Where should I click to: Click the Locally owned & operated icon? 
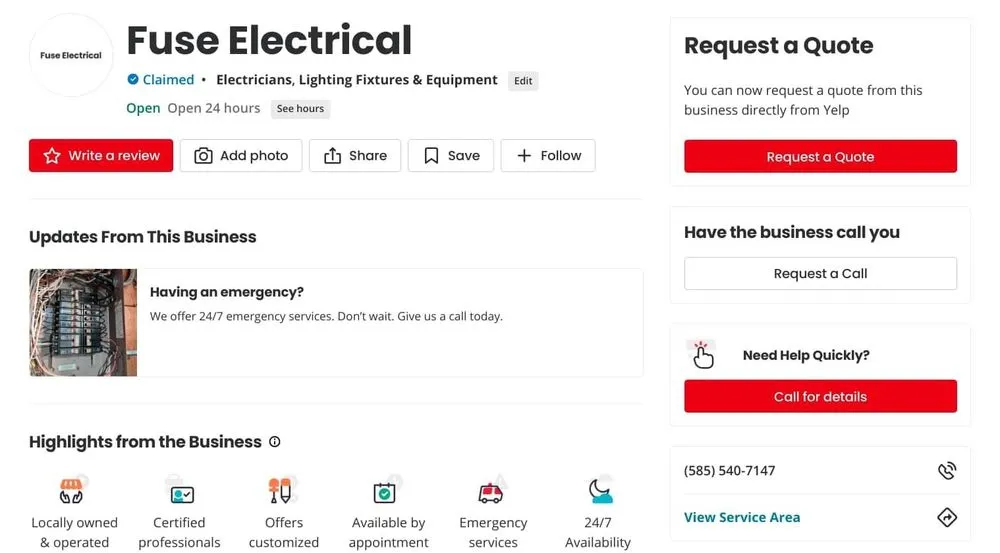pos(71,491)
